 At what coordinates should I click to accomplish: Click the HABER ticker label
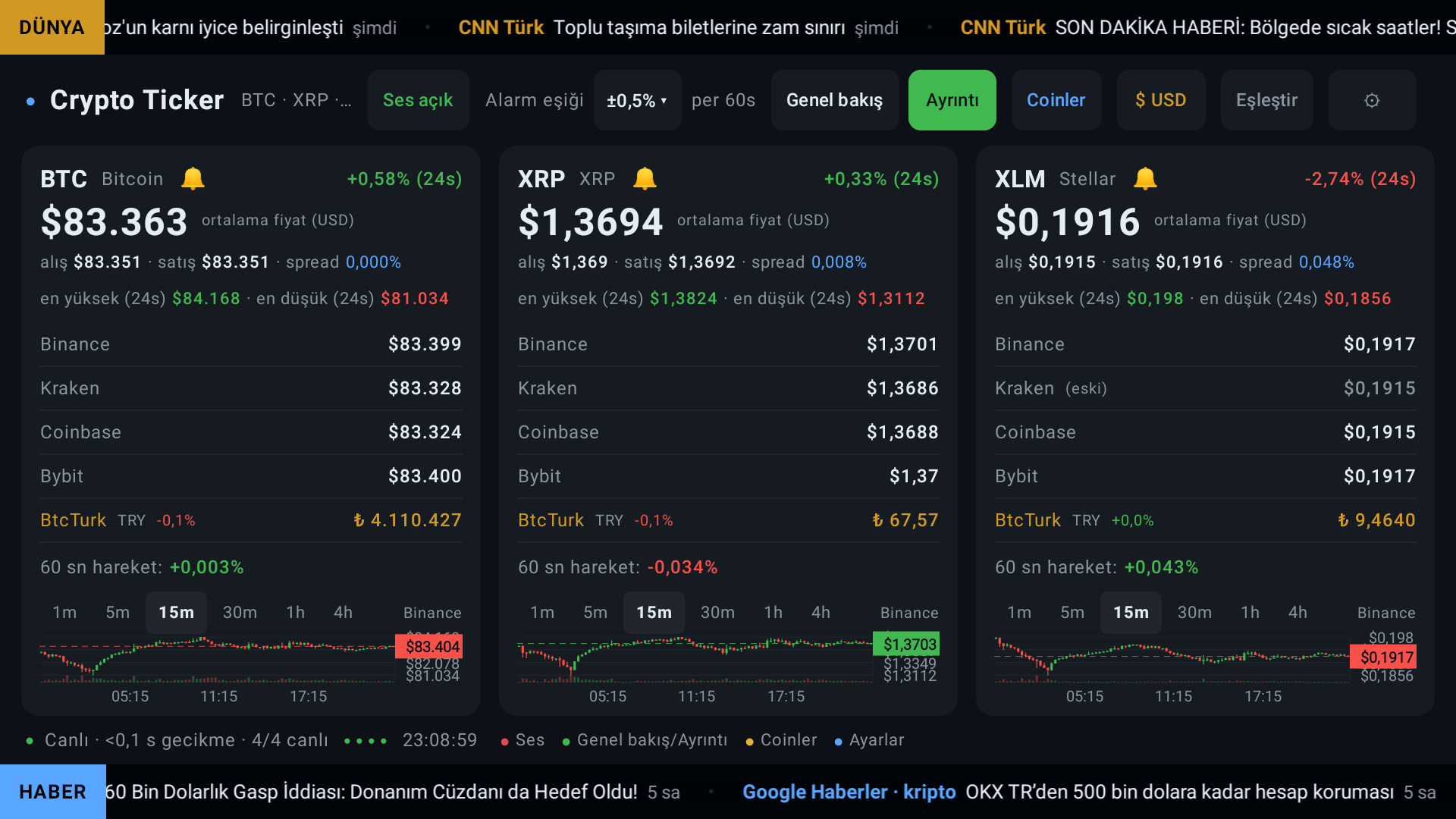(x=52, y=792)
